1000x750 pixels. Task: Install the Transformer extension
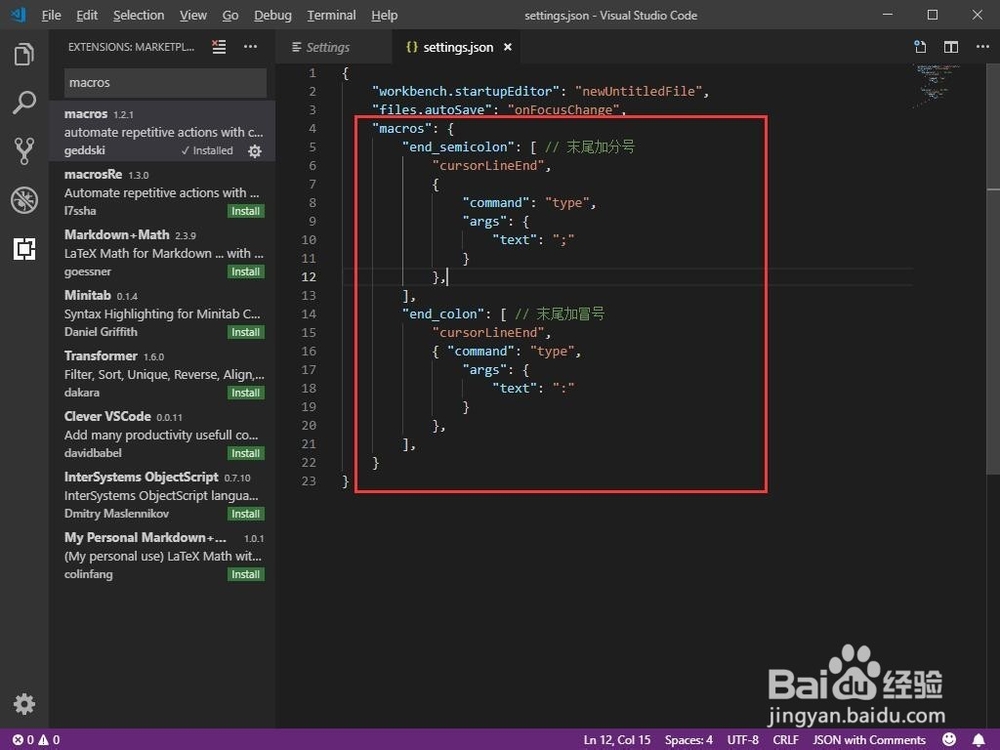(x=246, y=393)
